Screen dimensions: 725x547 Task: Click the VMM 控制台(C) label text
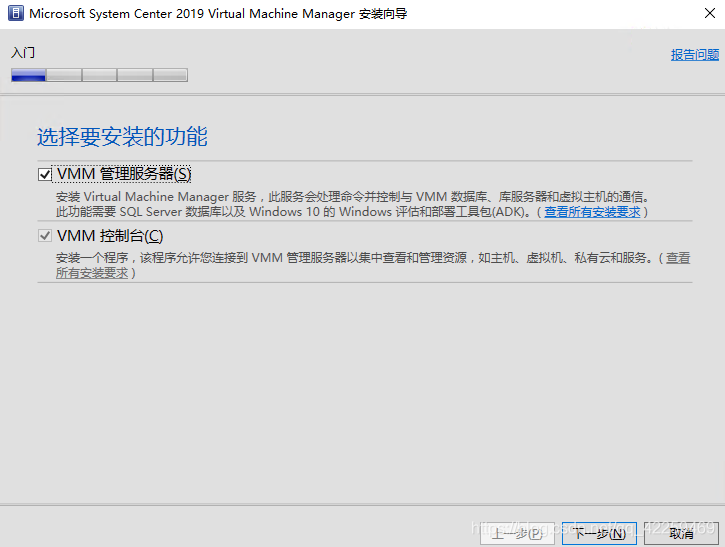click(x=110, y=236)
